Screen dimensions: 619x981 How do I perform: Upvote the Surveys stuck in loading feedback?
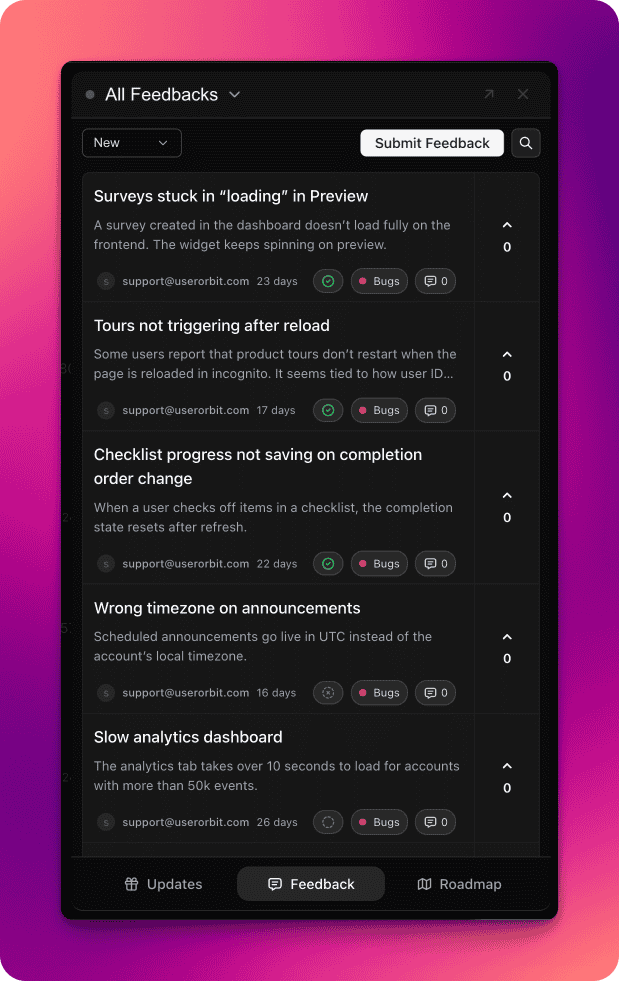(507, 226)
